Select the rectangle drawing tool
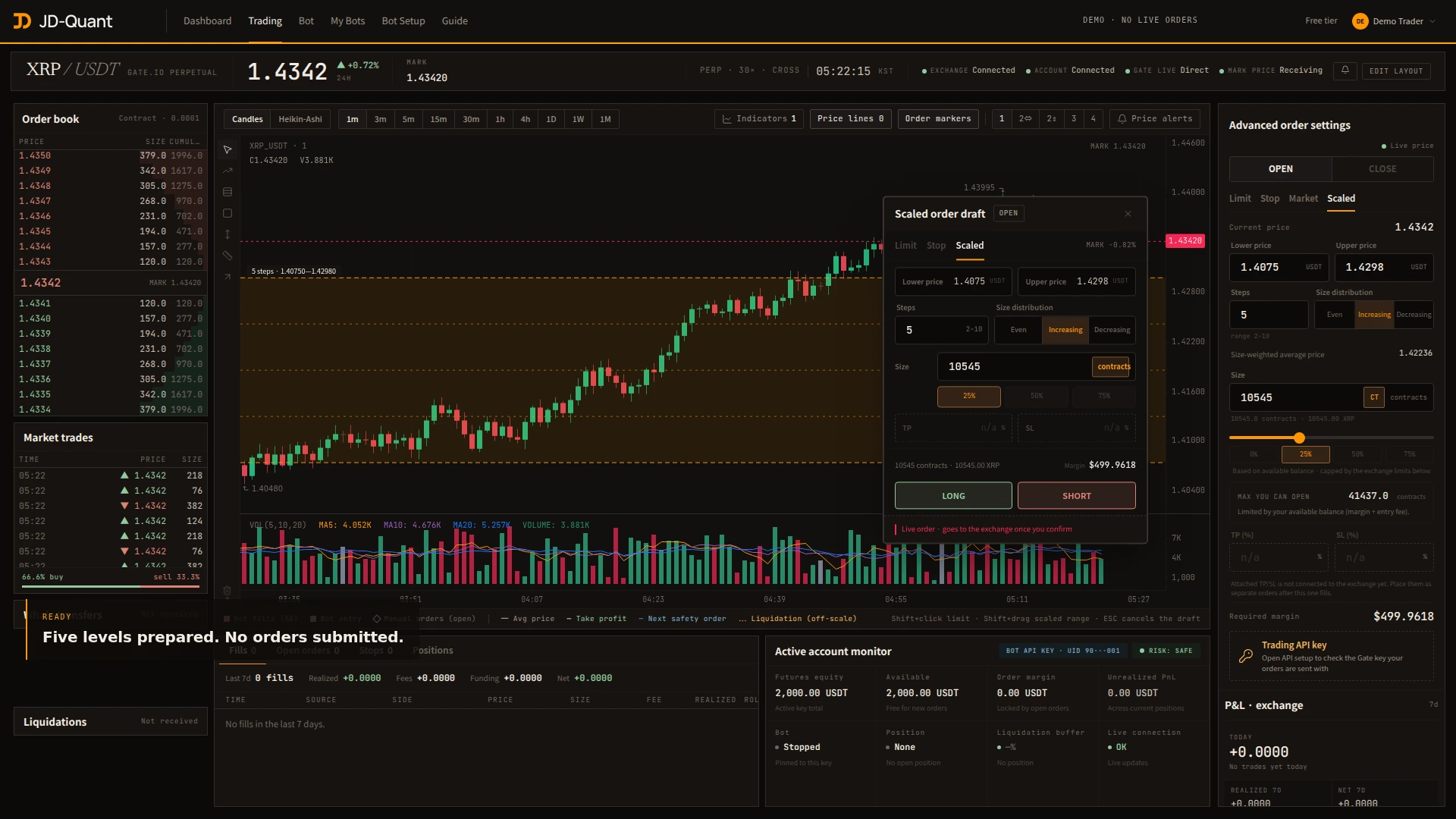 coord(227,214)
